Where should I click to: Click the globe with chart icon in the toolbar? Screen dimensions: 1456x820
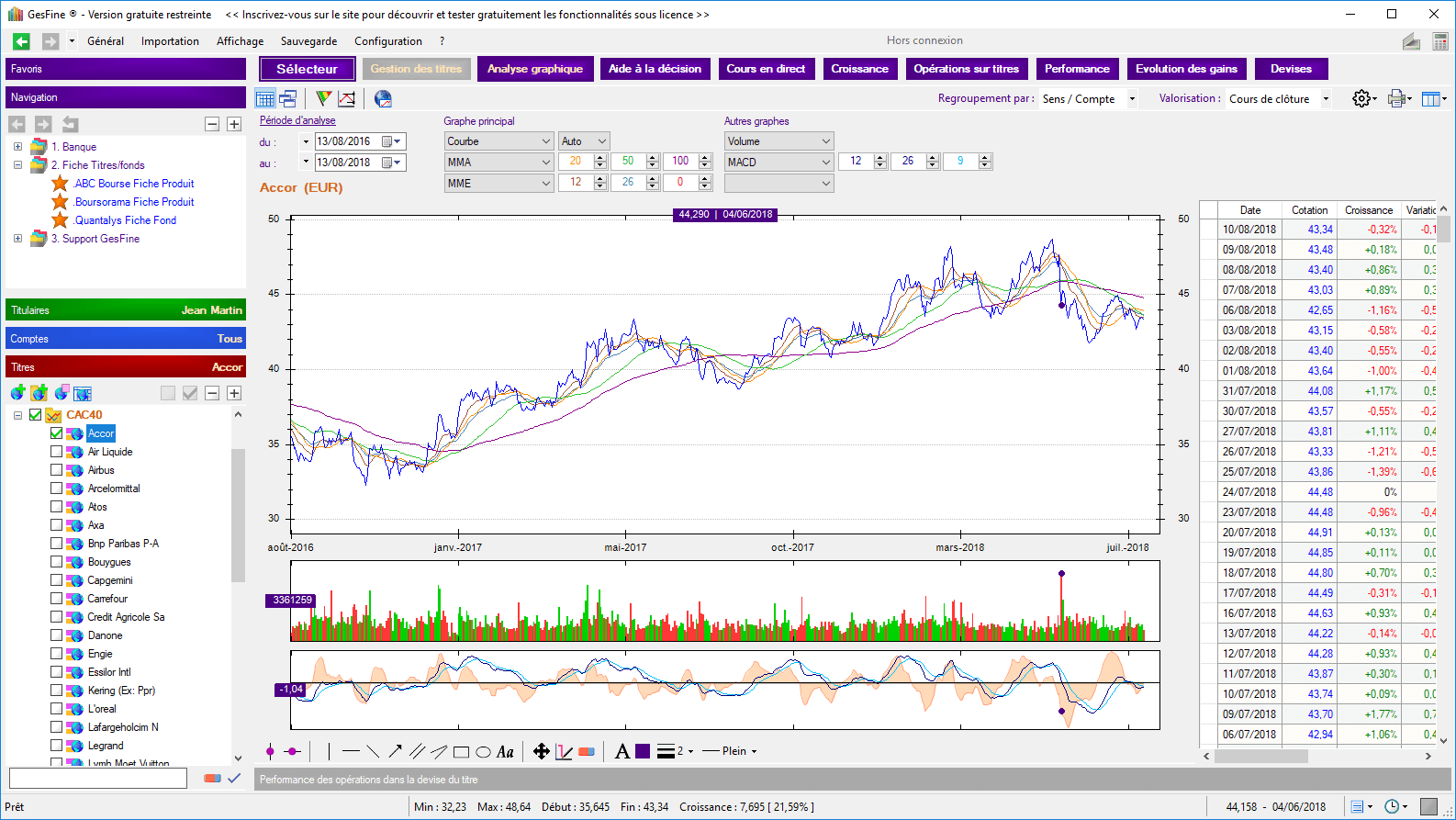tap(384, 98)
